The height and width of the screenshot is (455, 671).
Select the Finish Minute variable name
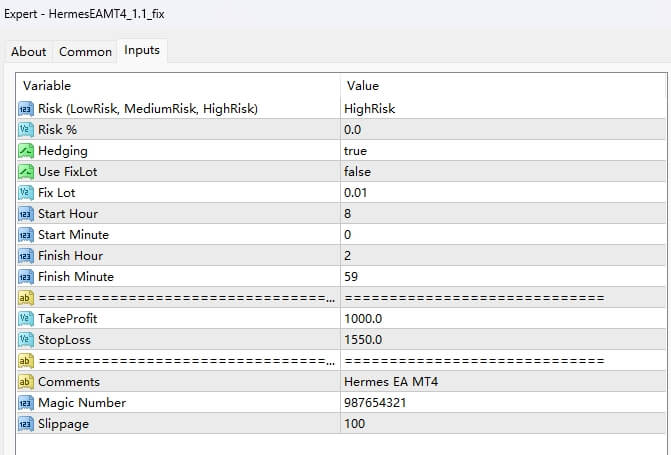pos(76,277)
